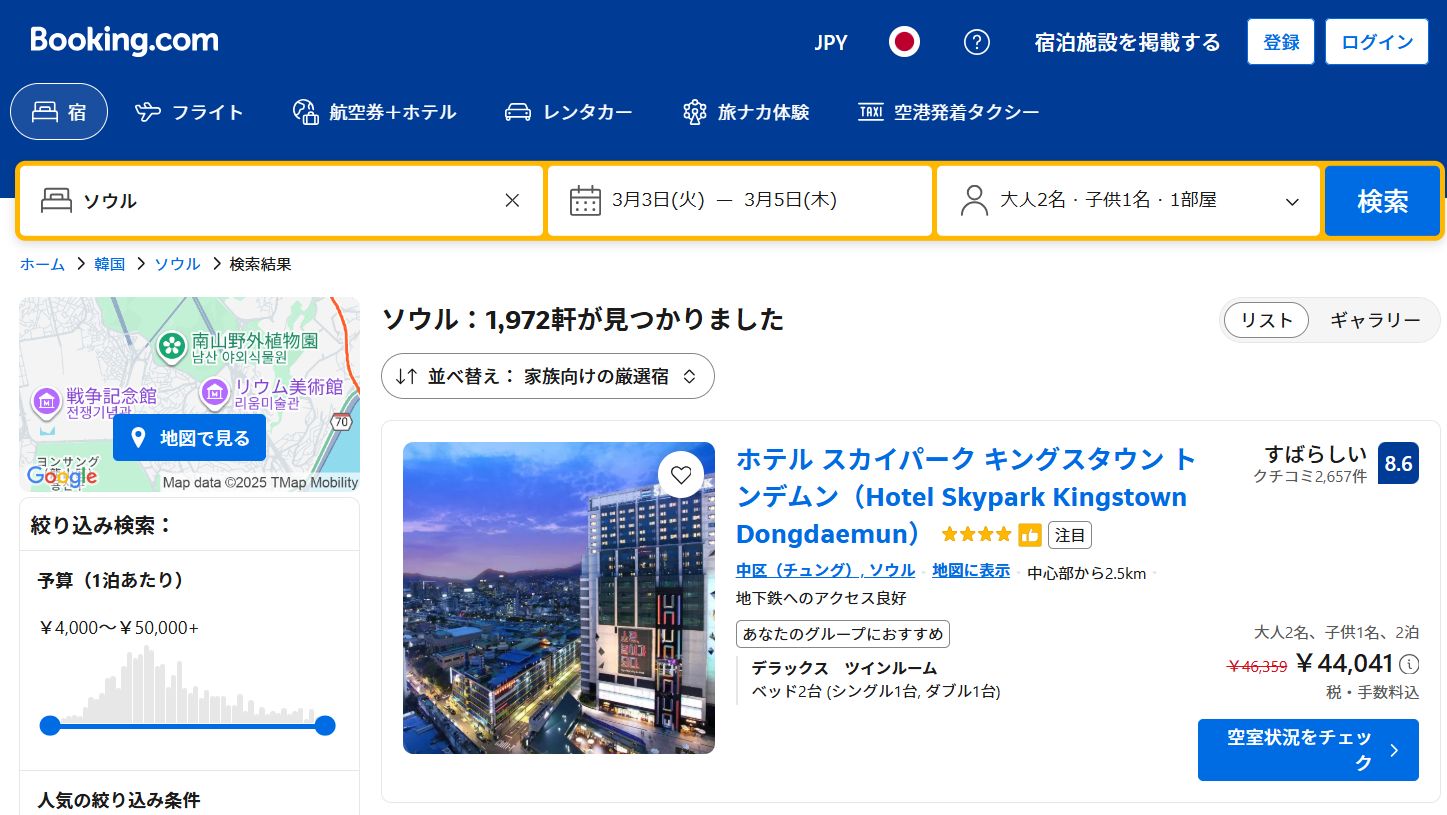Screen dimensions: 1447x815
Task: Click the 空室状況をチェック button
Action: click(x=1308, y=749)
